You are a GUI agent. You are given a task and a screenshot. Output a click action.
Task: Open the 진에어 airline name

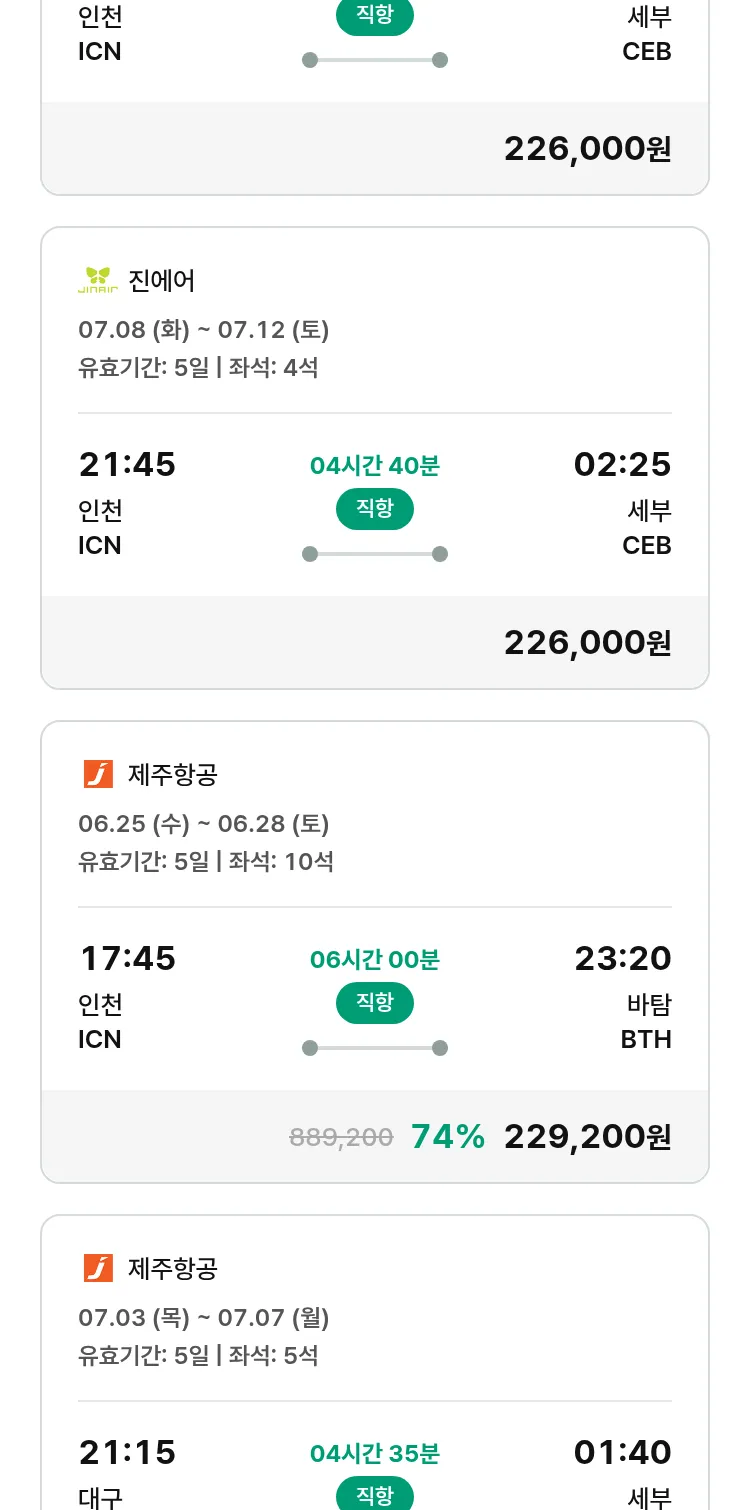[162, 281]
